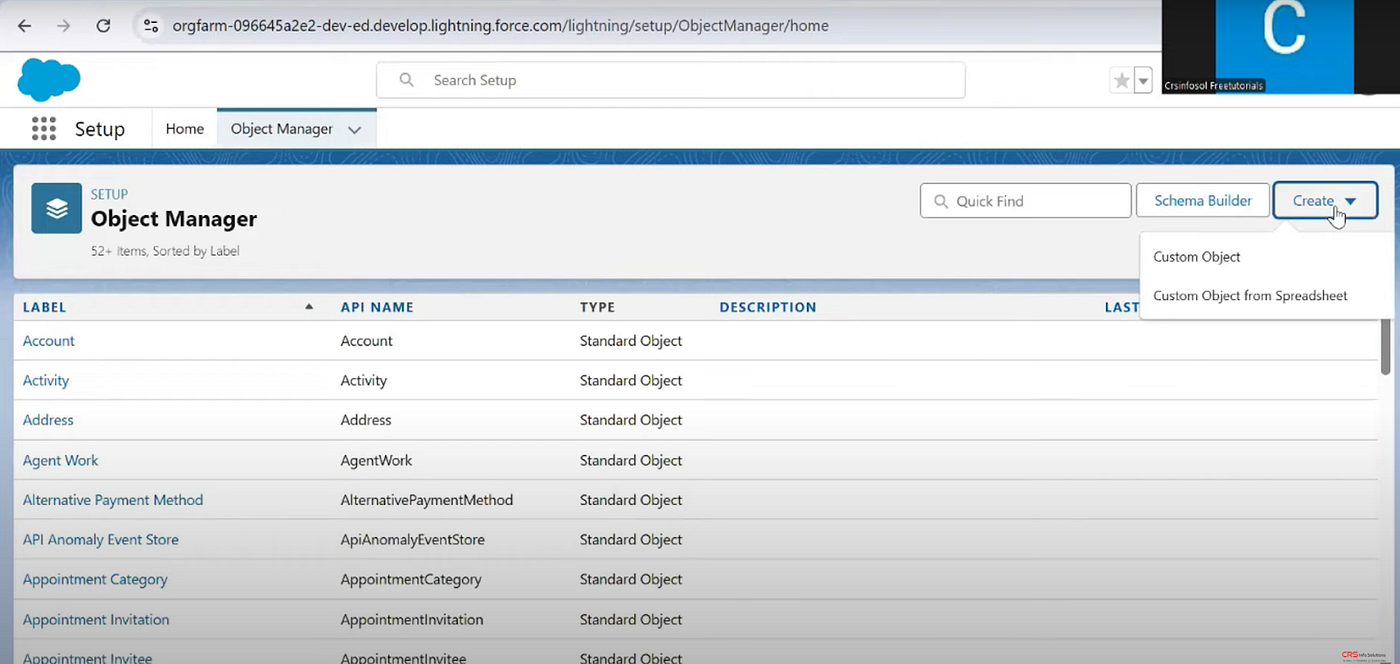
Task: Click the browser address bar URL
Action: (500, 26)
